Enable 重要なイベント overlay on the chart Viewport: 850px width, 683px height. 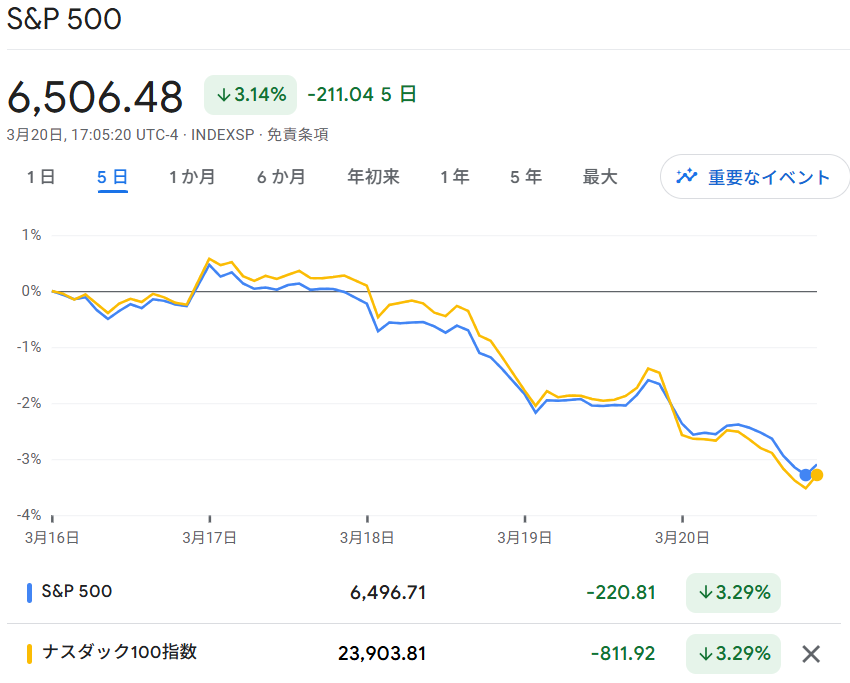tap(755, 176)
